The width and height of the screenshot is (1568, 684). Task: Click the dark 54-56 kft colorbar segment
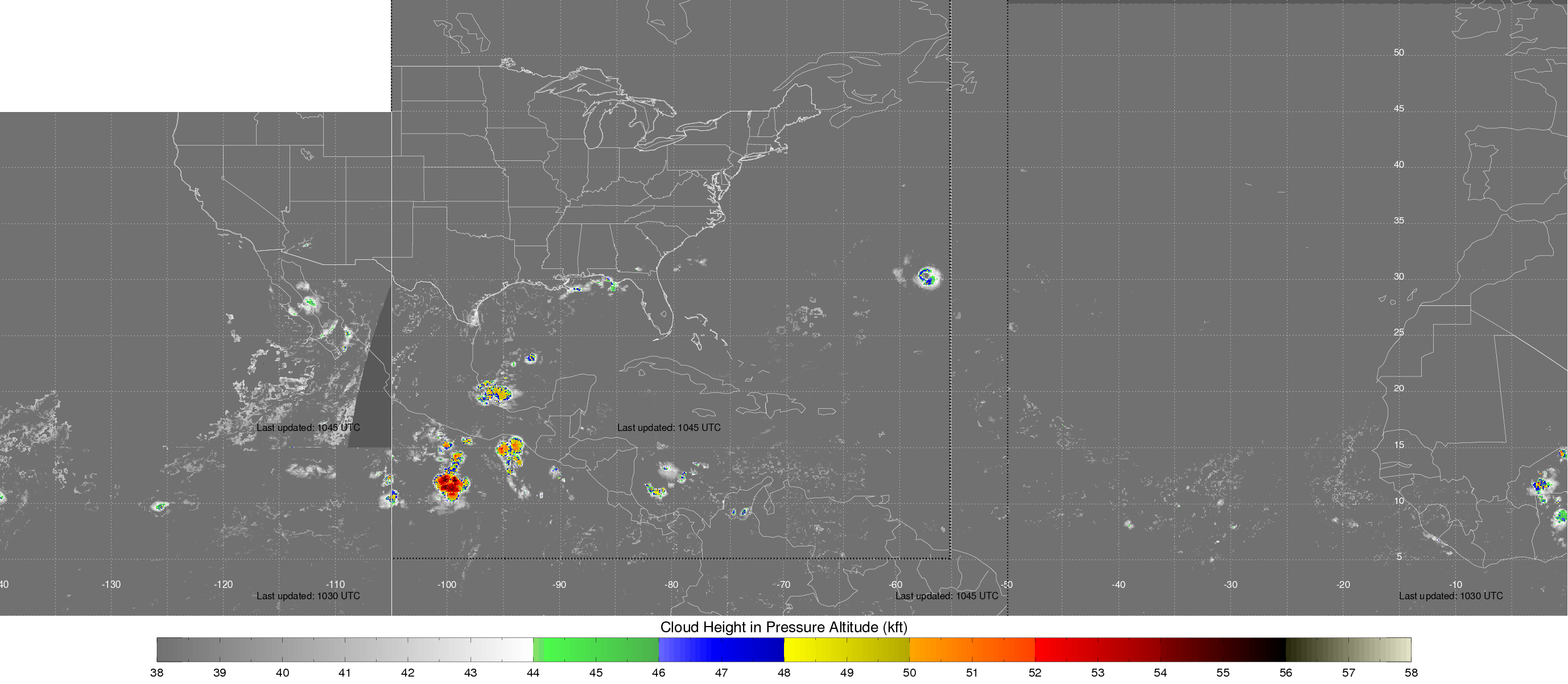pyautogui.click(x=1222, y=649)
